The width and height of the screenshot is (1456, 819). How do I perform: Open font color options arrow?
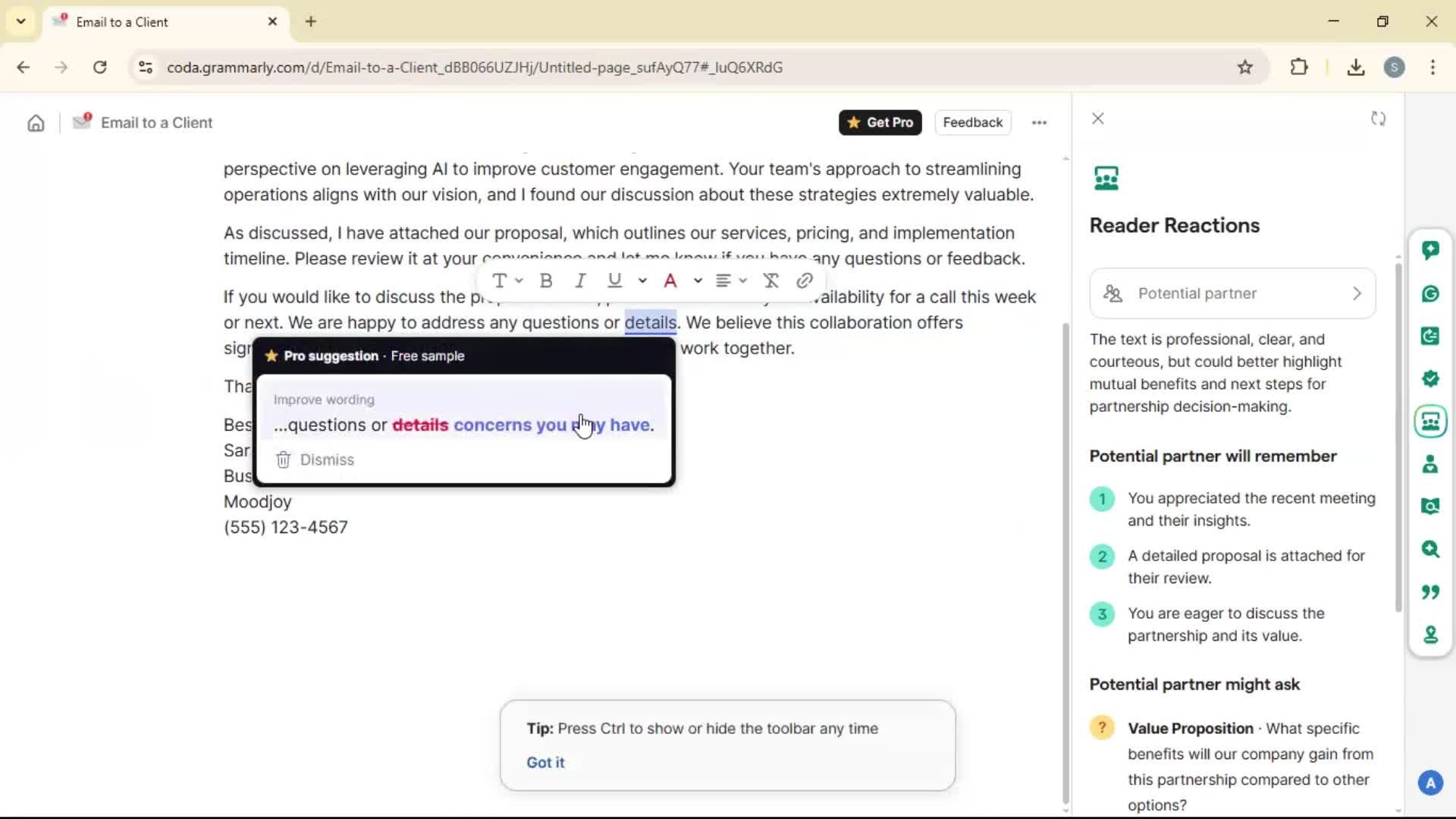[x=698, y=281]
